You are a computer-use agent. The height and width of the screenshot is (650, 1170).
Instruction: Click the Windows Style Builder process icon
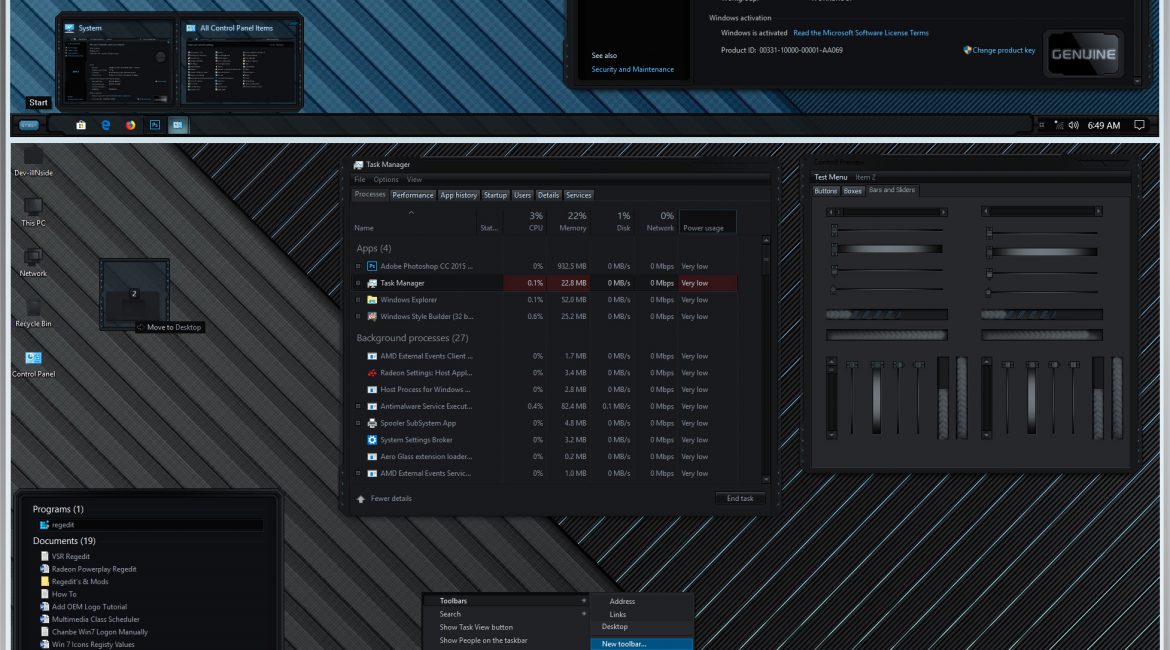coord(372,316)
